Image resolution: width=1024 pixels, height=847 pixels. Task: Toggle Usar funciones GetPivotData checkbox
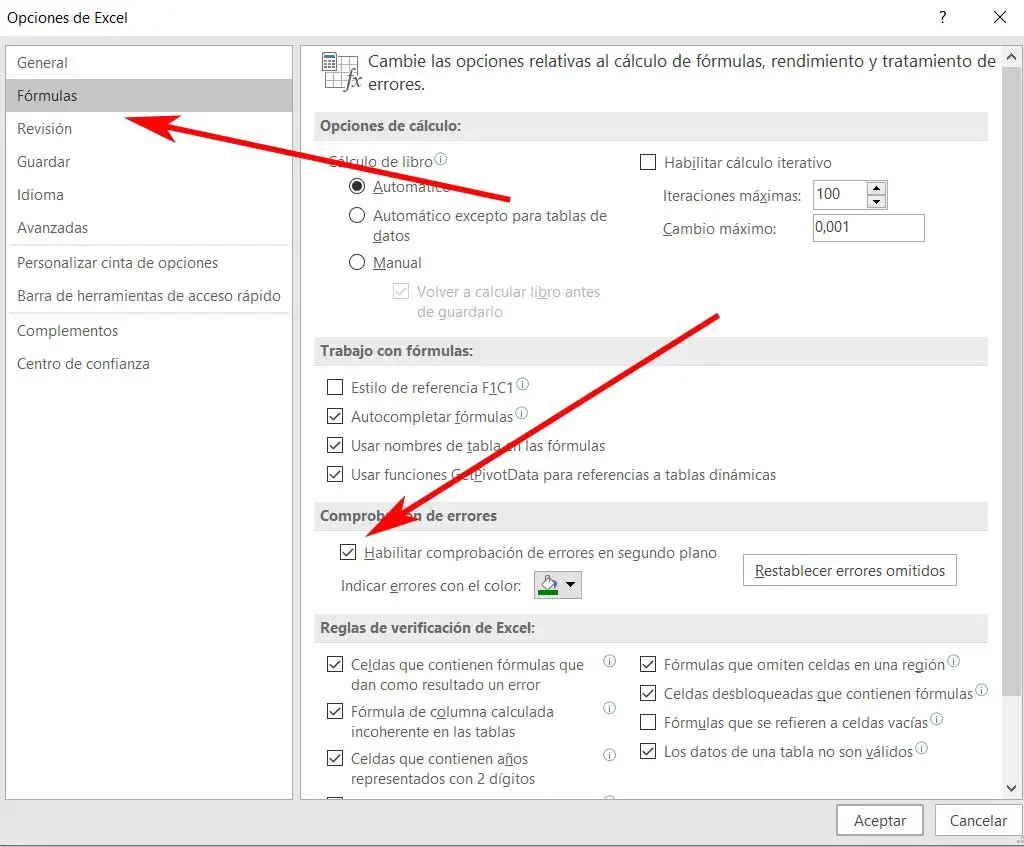pyautogui.click(x=335, y=474)
